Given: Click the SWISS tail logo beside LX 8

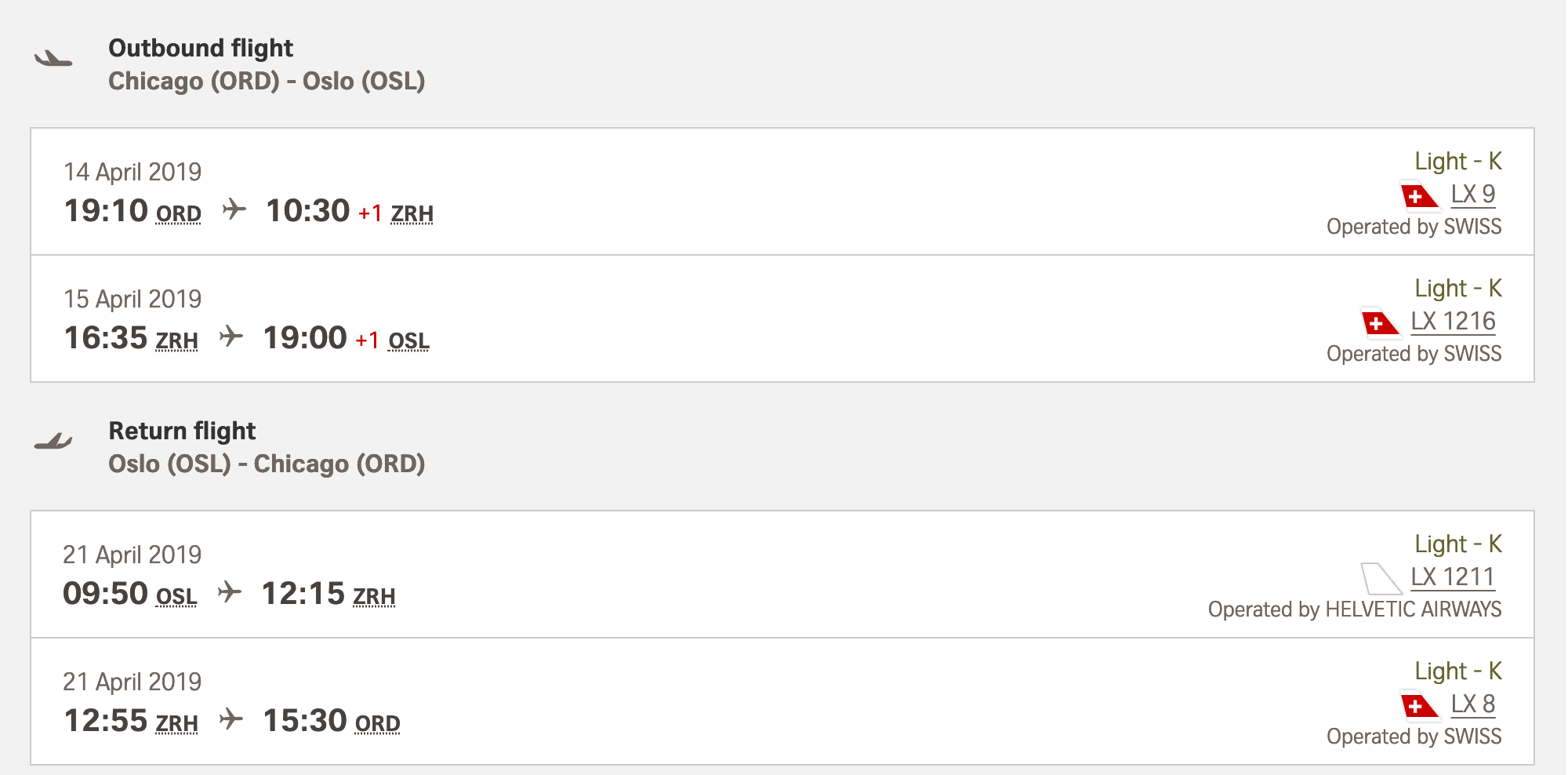Looking at the screenshot, I should (1419, 706).
